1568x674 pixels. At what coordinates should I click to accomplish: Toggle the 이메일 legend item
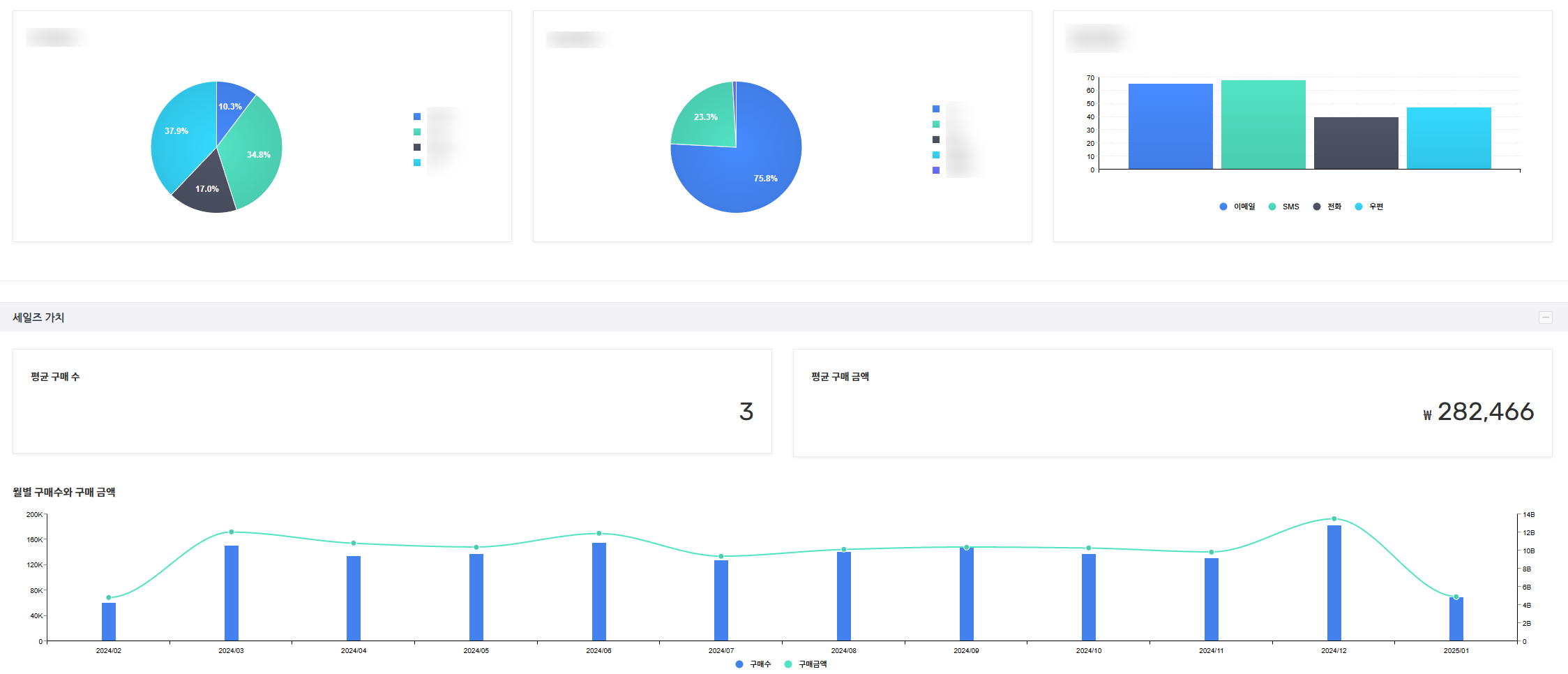(x=1237, y=207)
